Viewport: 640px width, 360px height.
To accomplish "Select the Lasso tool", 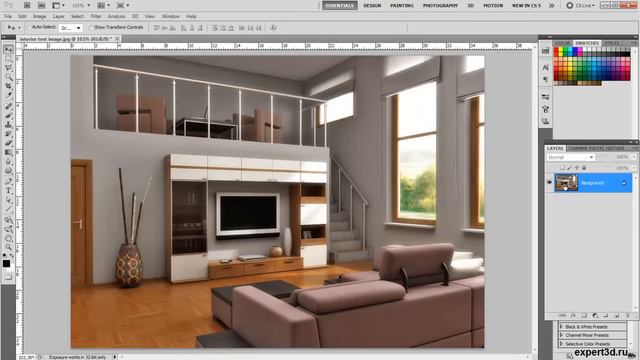I will click(x=8, y=68).
